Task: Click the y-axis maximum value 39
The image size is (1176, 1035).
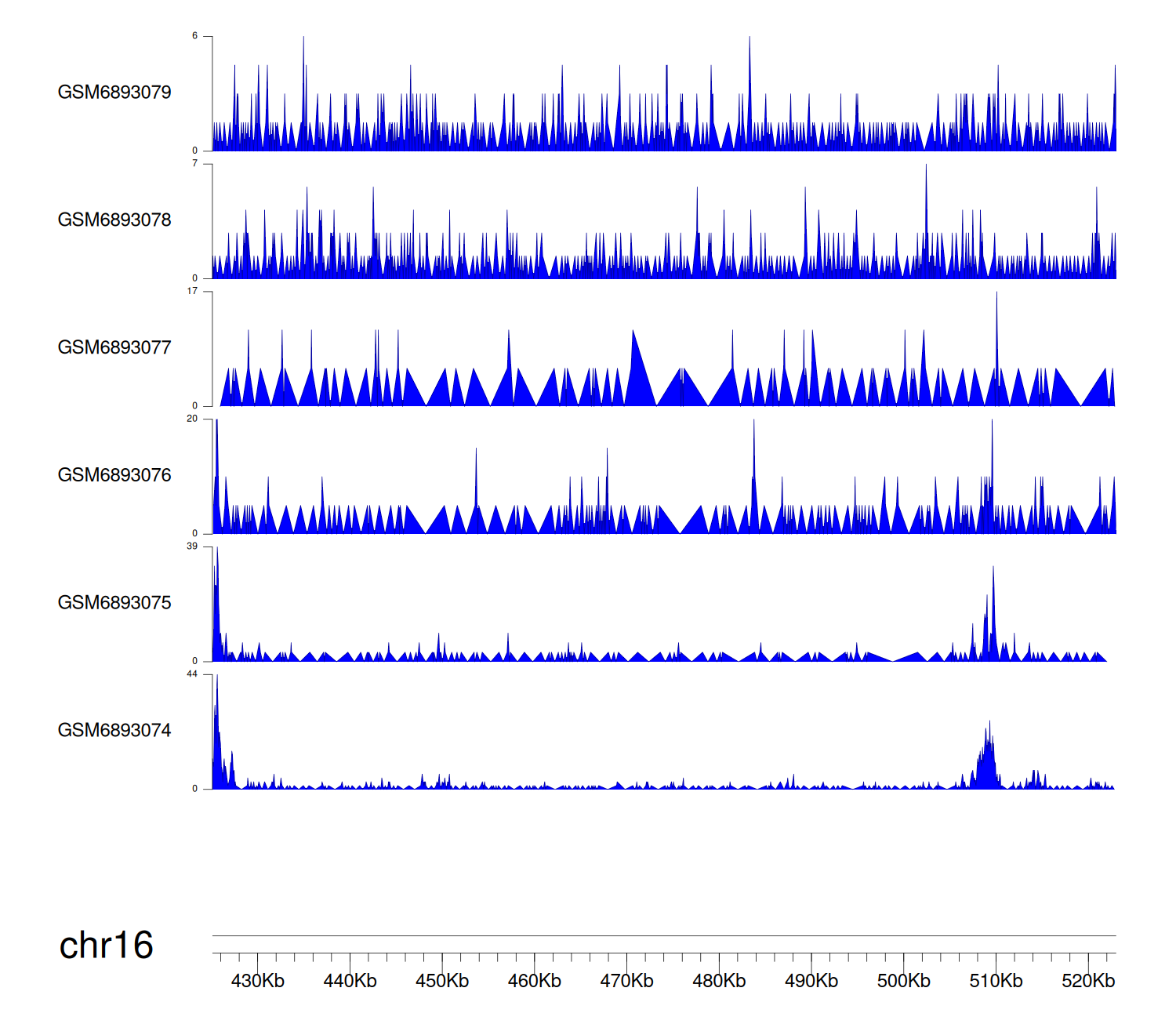Action: 192,547
